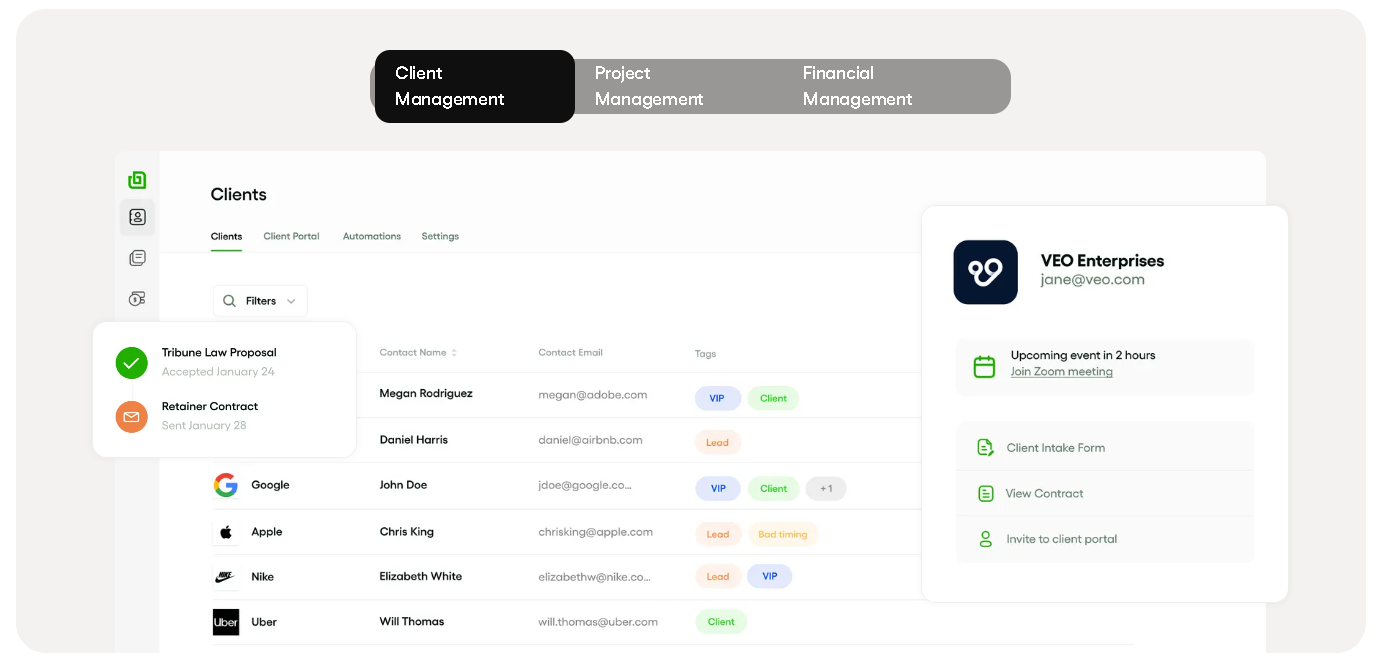The image size is (1377, 663).
Task: Click email chrisking@apple.com
Action: click(595, 532)
